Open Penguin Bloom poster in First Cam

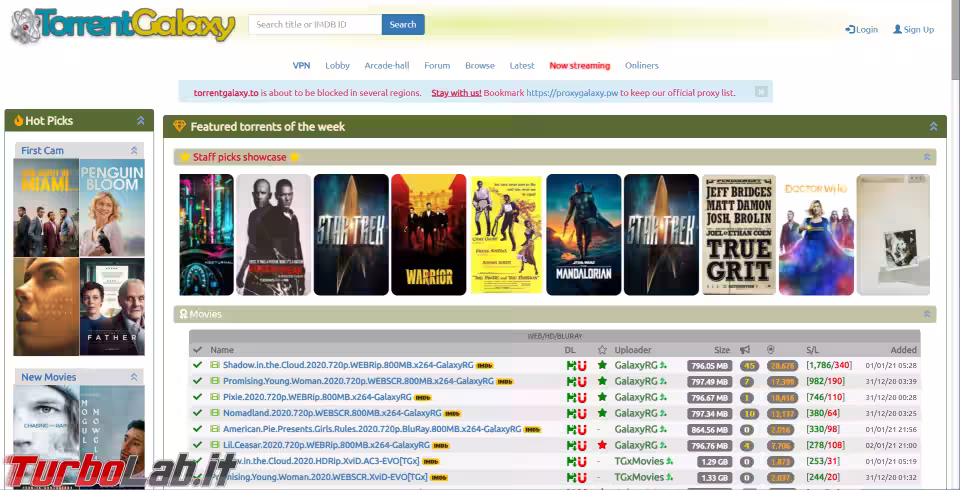click(112, 208)
